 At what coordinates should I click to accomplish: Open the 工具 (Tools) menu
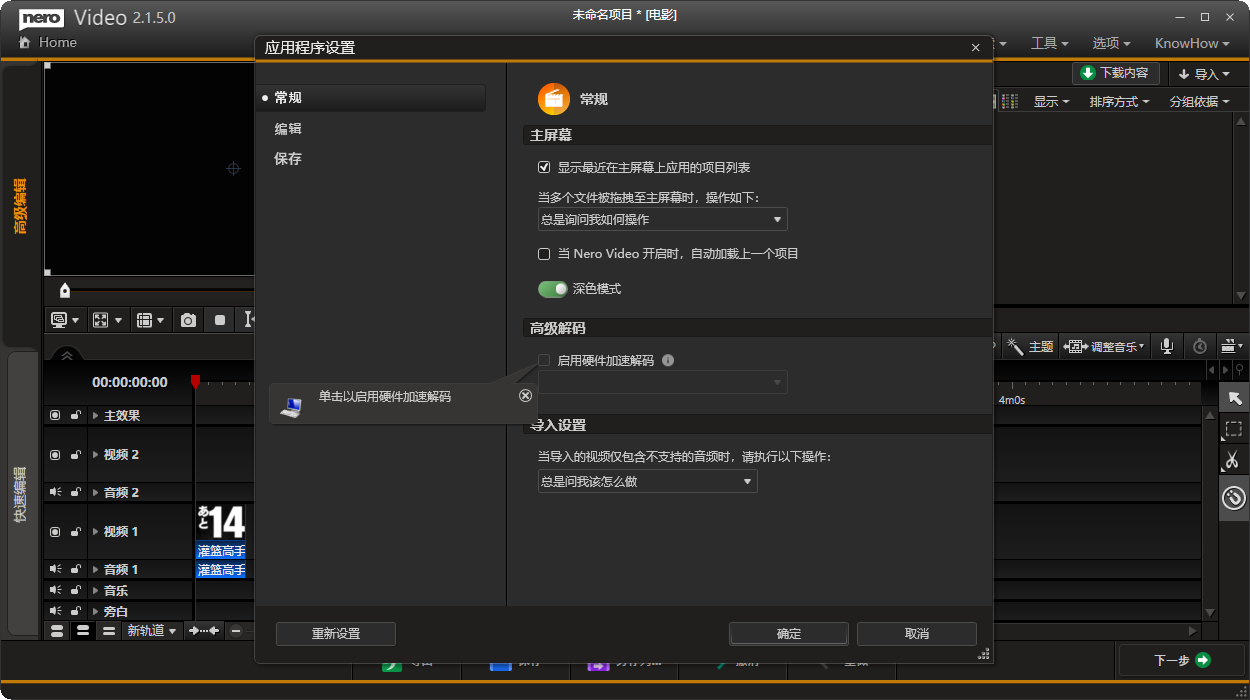pyautogui.click(x=1049, y=43)
